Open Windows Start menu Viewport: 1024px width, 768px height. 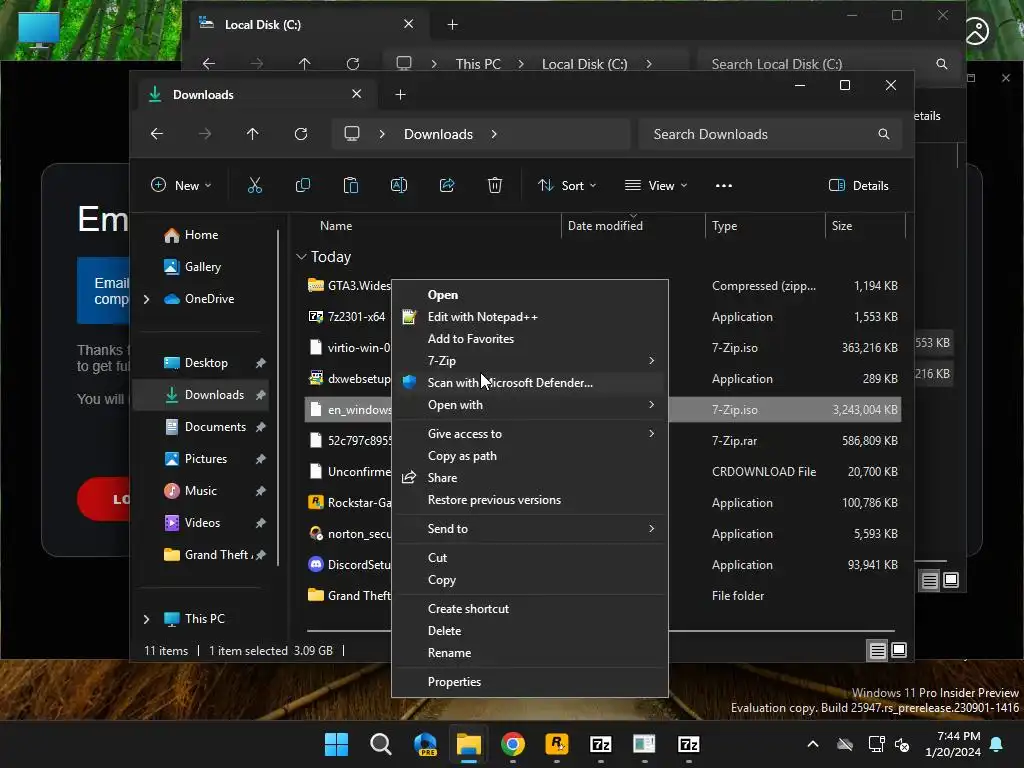point(337,744)
